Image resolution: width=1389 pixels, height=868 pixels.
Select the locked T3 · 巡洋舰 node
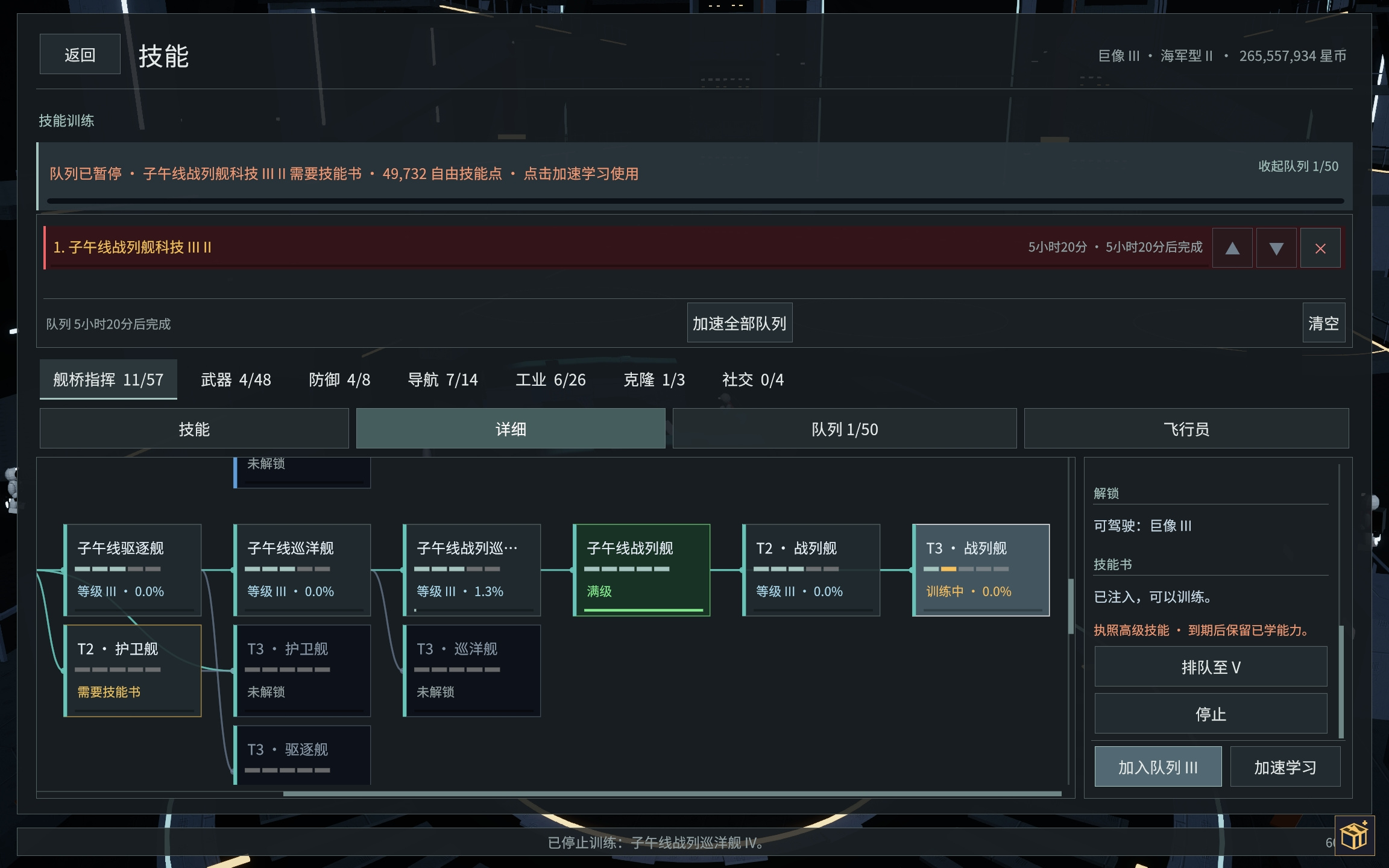pyautogui.click(x=472, y=670)
